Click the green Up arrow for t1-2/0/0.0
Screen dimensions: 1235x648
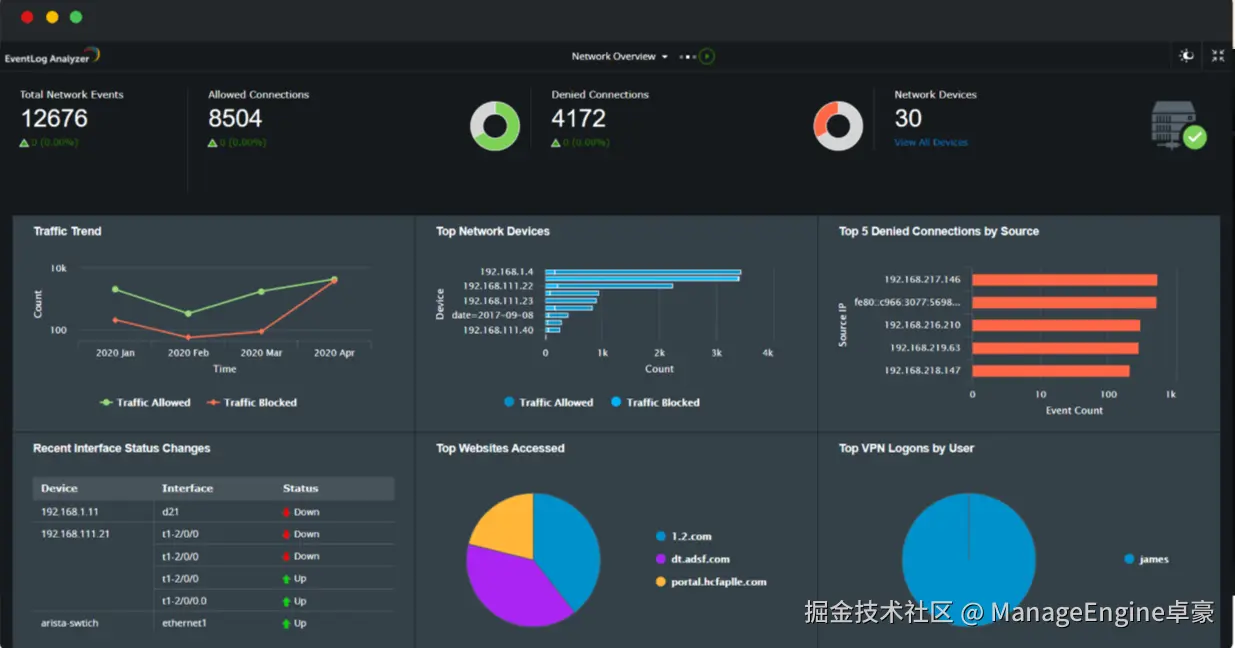286,601
